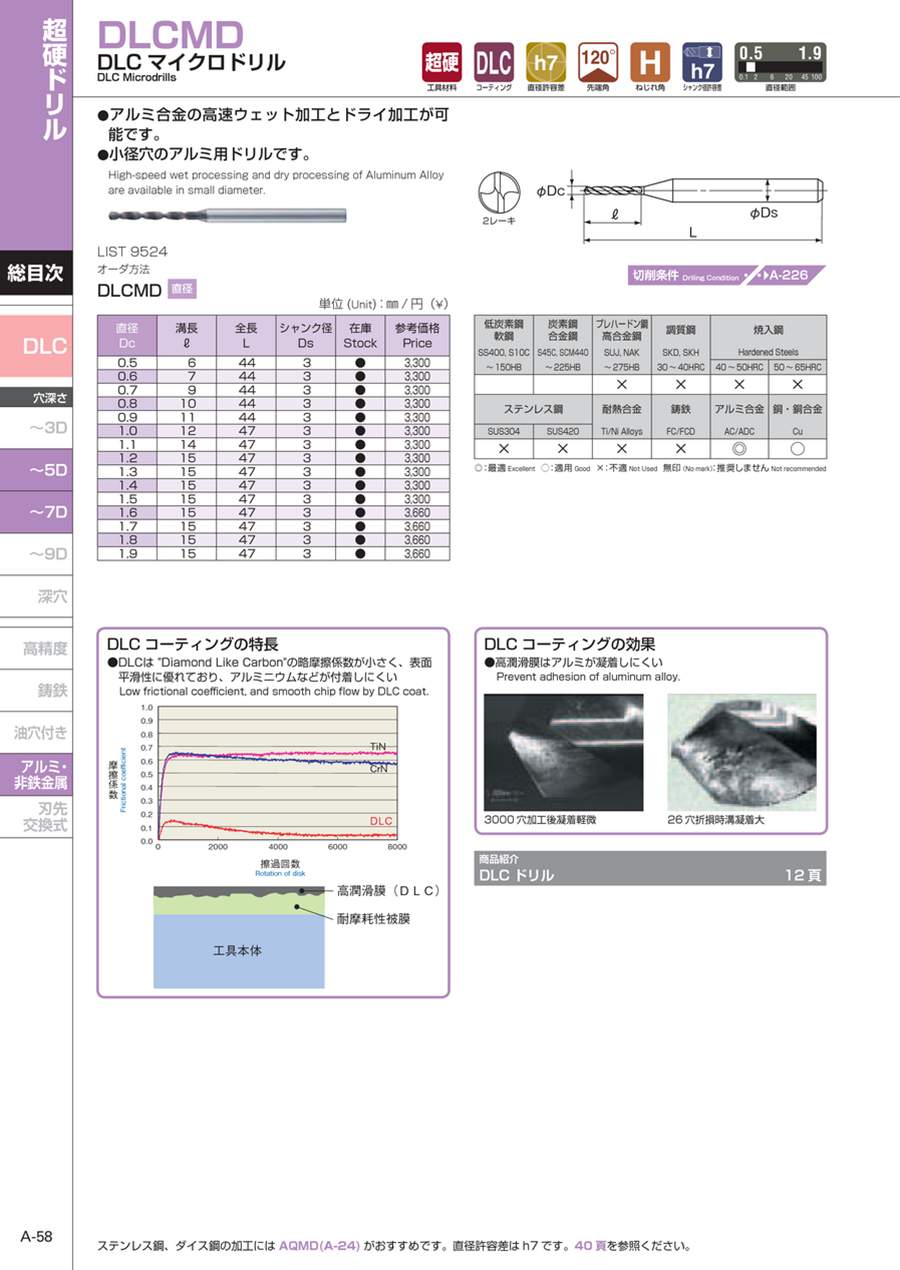
Task: Click the stock dot in the 0.5 row
Action: (360, 363)
